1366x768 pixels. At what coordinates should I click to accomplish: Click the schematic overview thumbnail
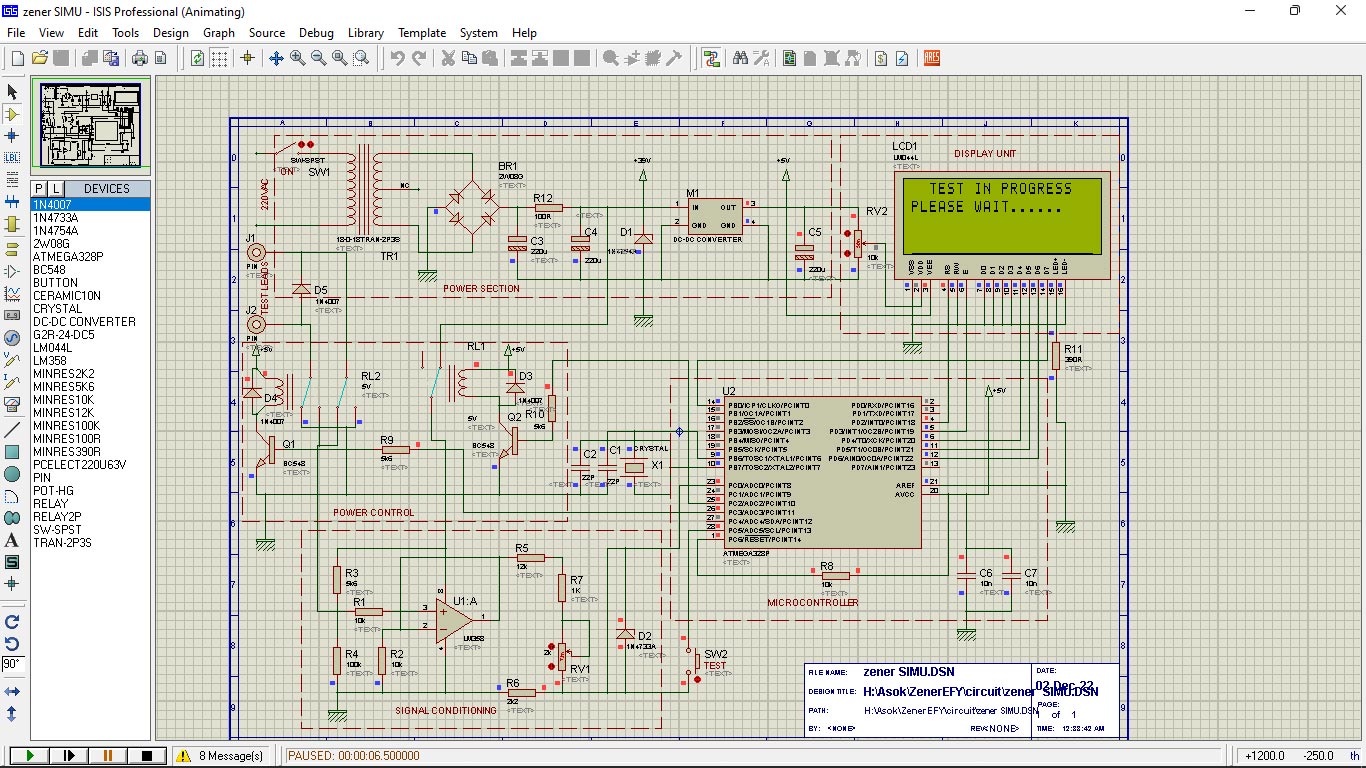click(91, 126)
